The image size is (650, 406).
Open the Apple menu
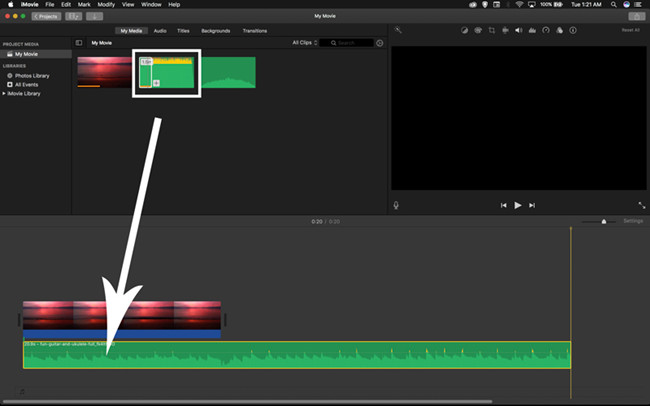[10, 5]
